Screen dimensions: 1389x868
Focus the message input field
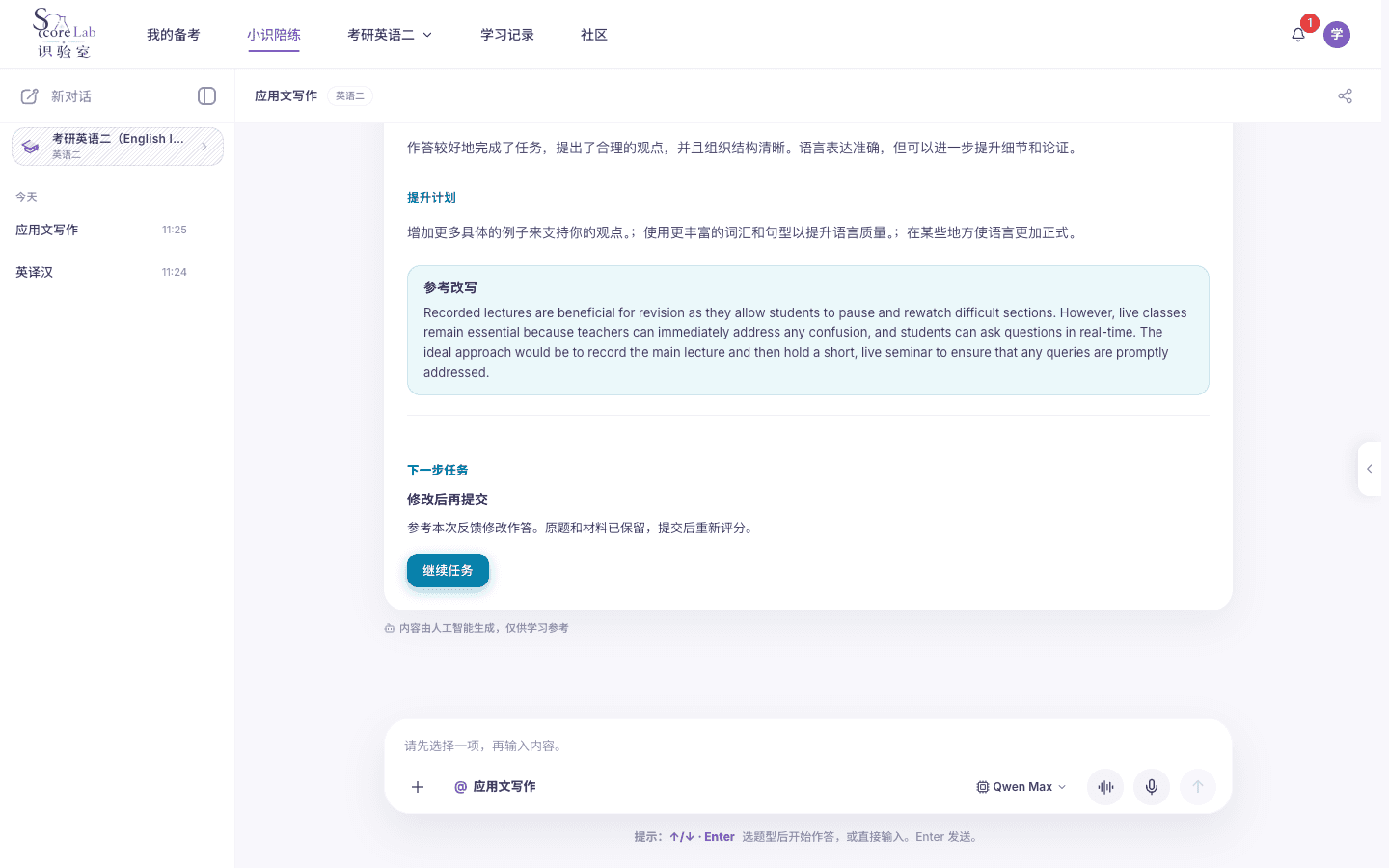808,746
